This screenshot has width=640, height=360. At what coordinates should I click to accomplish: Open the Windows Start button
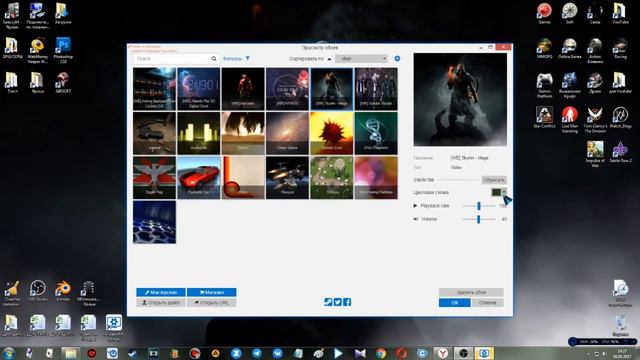(x=9, y=353)
